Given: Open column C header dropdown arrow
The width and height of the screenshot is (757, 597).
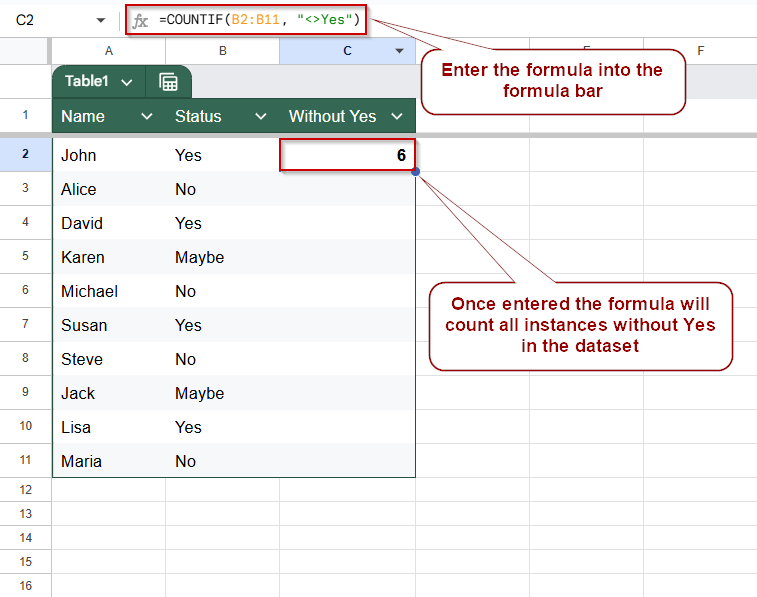Looking at the screenshot, I should pos(399,51).
